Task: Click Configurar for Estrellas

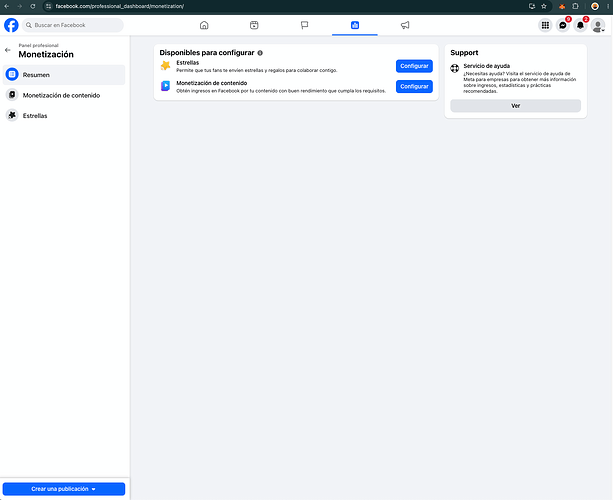Action: (x=414, y=66)
